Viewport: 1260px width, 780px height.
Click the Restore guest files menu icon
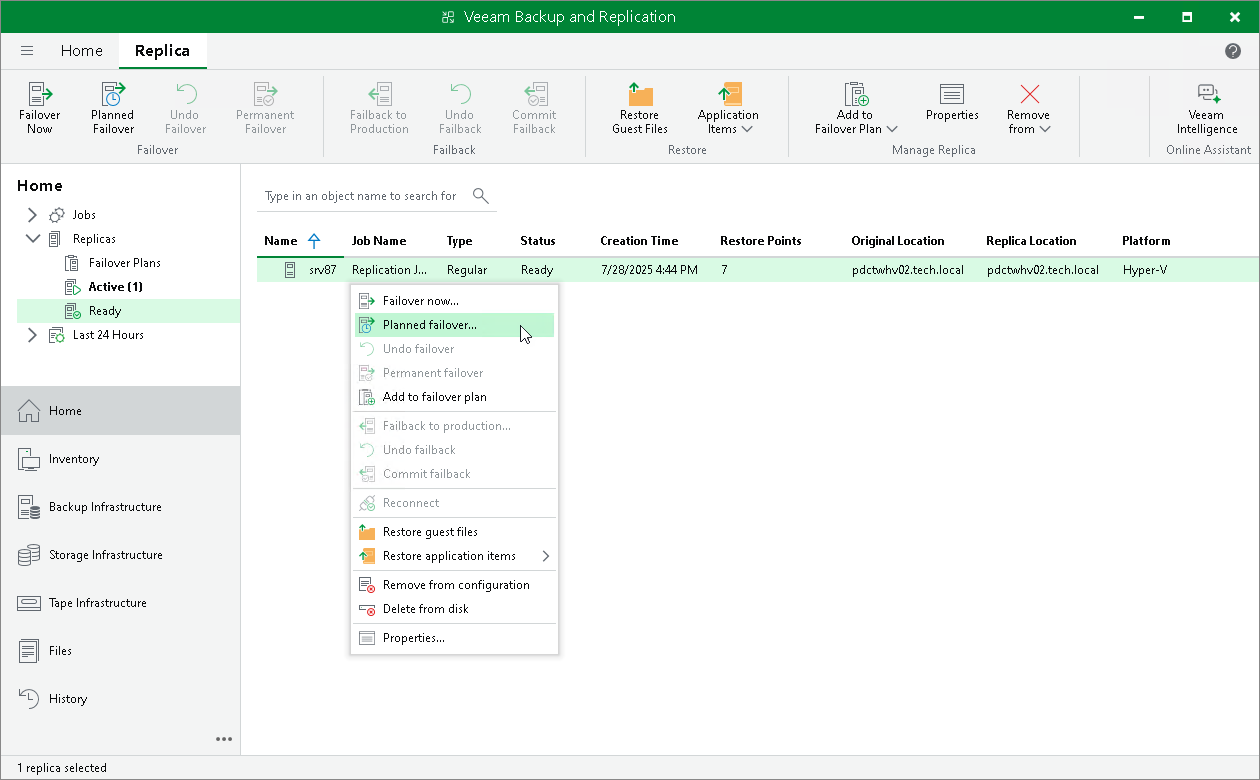click(367, 532)
